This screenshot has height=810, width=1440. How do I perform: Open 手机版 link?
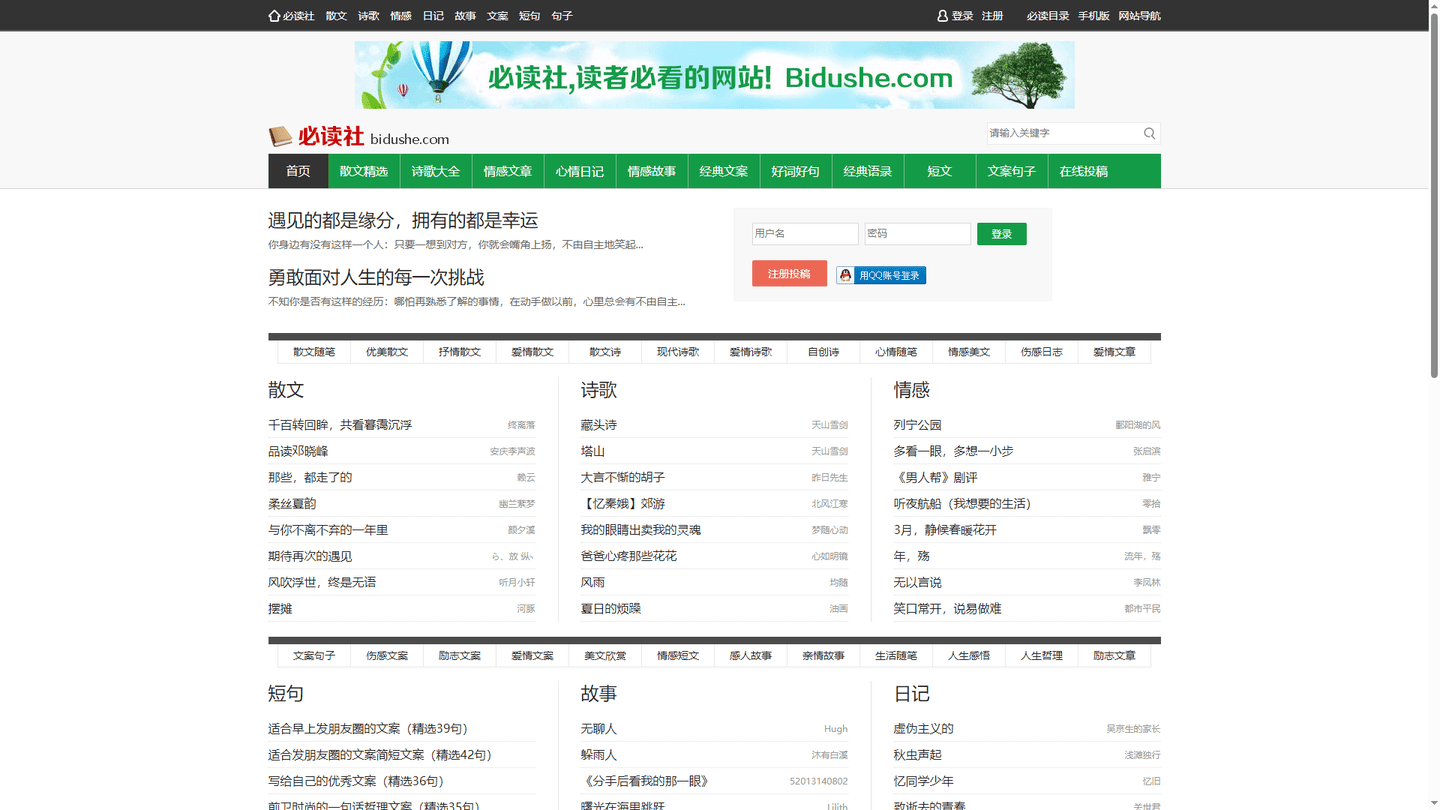[1094, 16]
